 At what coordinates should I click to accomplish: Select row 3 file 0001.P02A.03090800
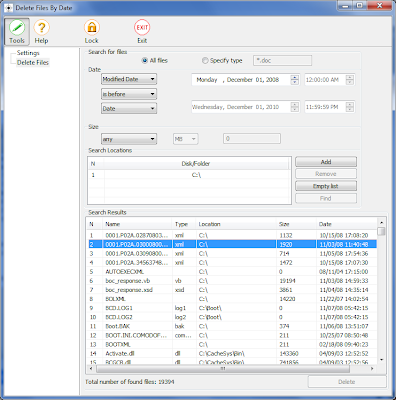(233, 254)
